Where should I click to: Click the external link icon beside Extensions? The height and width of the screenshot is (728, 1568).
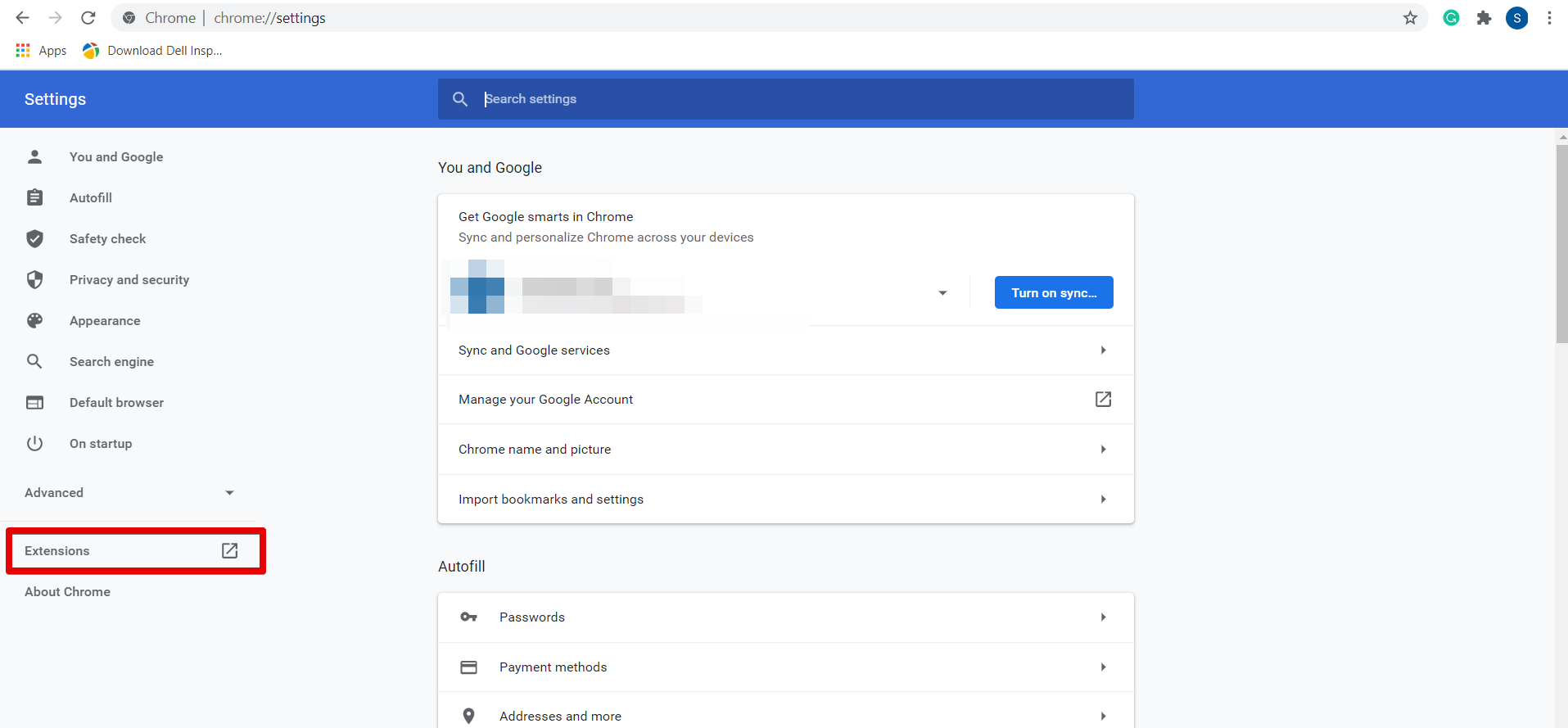pos(230,551)
